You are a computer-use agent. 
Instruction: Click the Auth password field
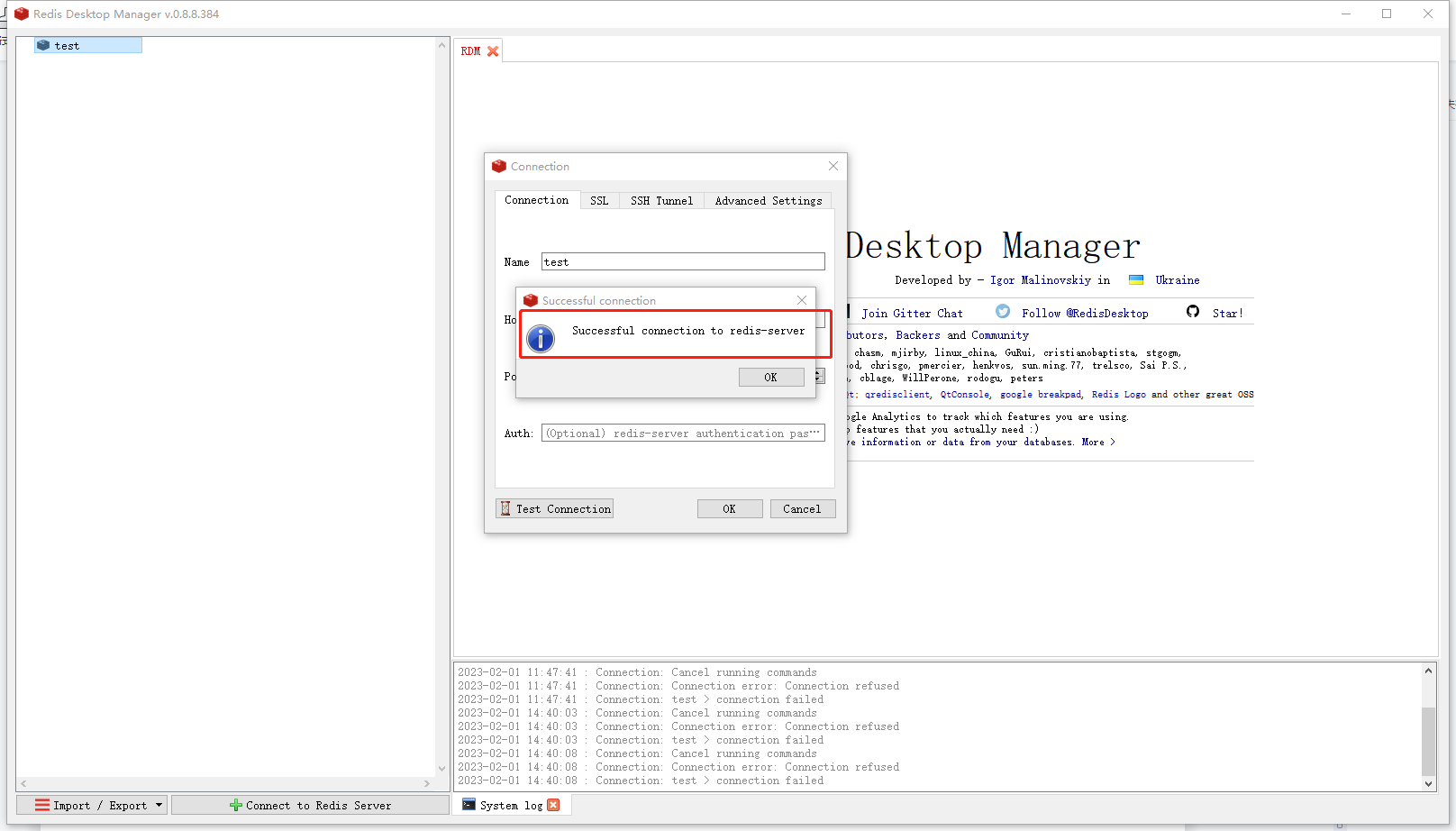pos(683,434)
